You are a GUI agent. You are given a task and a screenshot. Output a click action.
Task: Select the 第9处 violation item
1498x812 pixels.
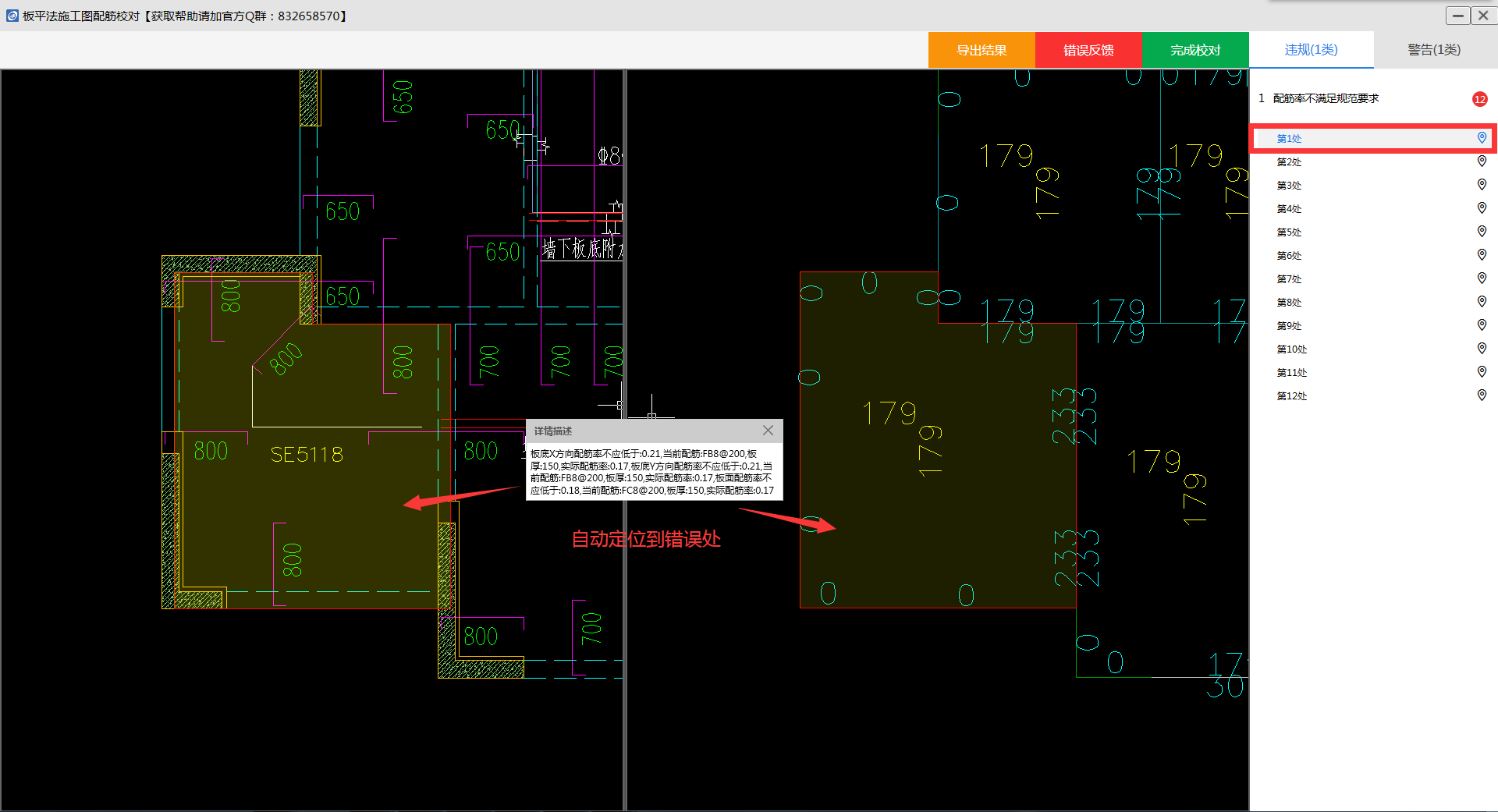pyautogui.click(x=1289, y=326)
